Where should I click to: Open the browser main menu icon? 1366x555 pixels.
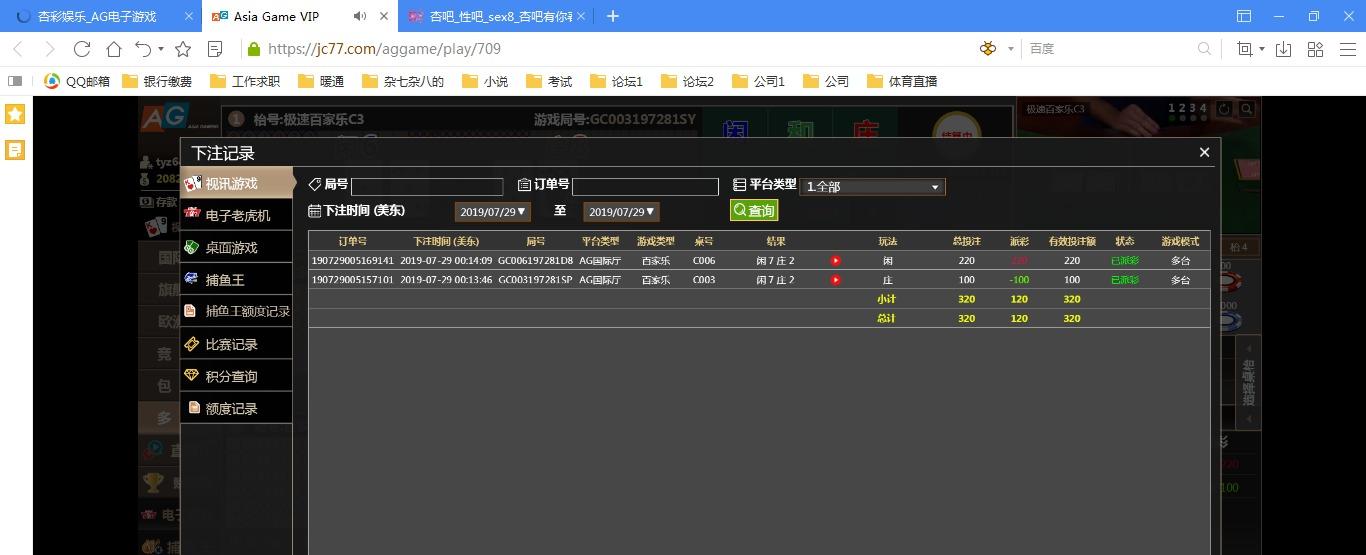[1346, 49]
